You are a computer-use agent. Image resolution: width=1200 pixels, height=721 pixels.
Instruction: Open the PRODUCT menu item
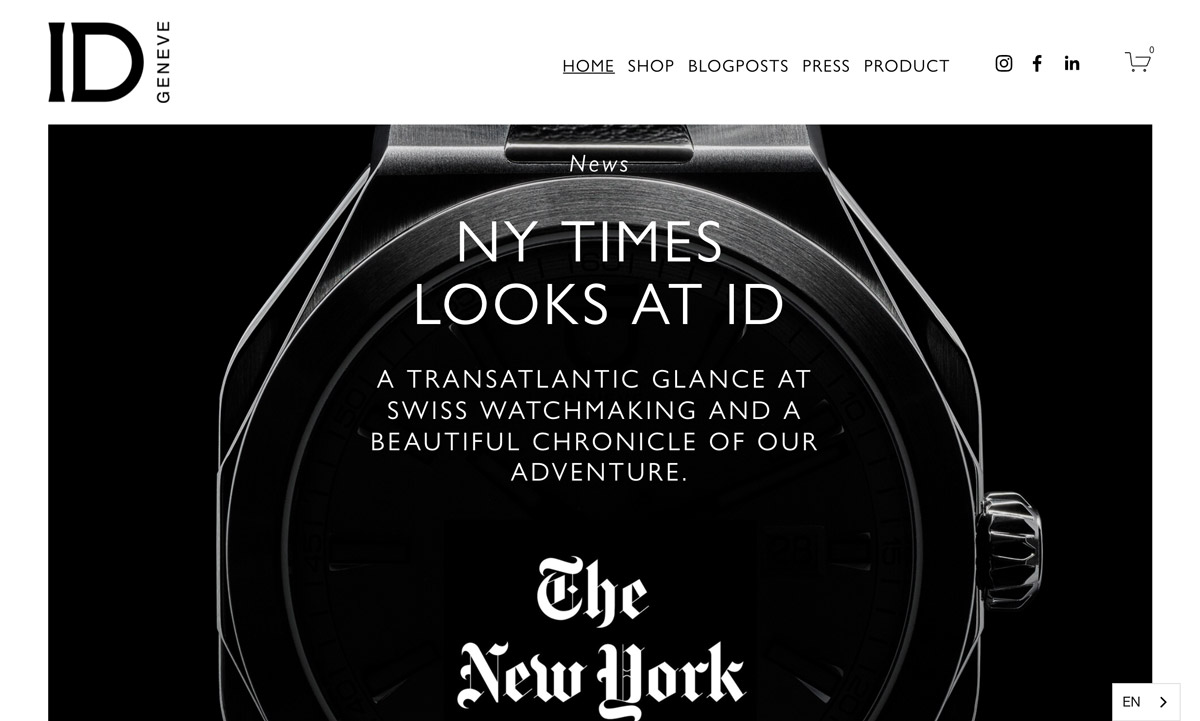[907, 66]
